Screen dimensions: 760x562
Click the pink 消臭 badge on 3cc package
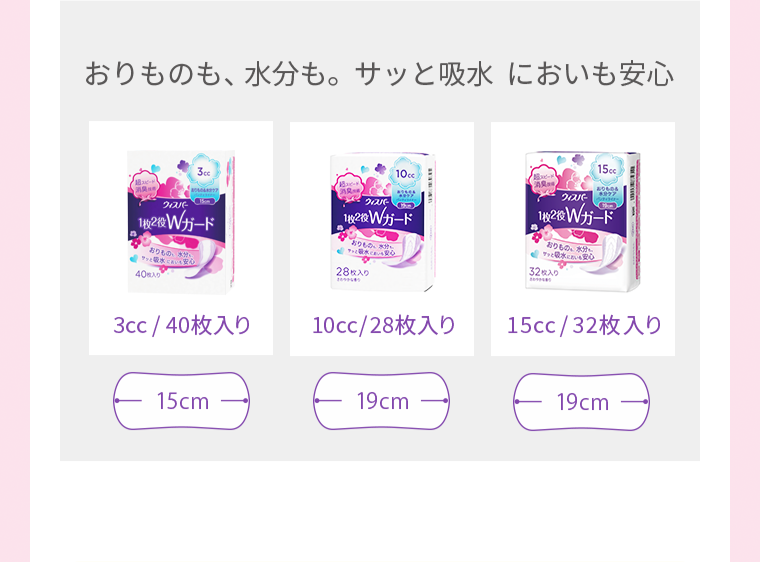(145, 186)
